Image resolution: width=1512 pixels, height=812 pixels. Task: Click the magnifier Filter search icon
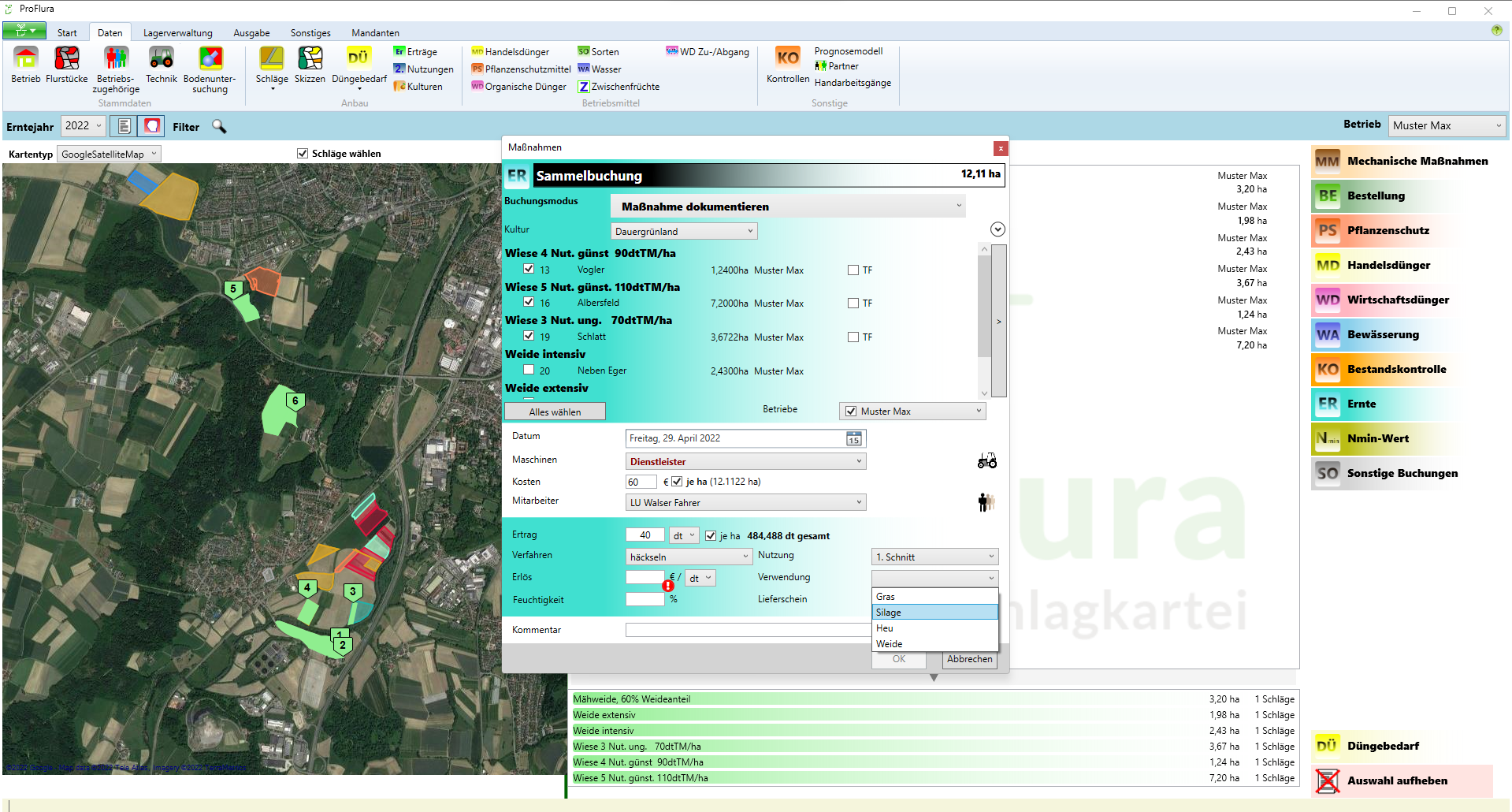pos(219,127)
